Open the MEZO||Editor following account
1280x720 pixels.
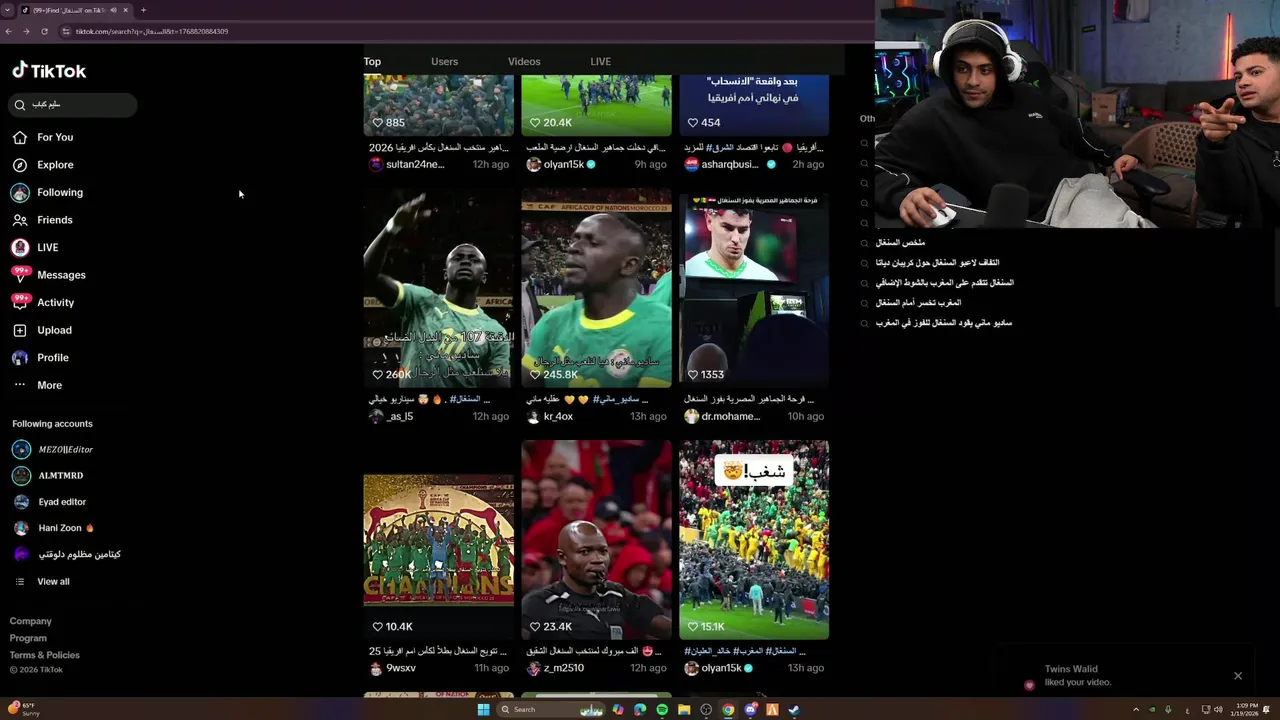click(x=53, y=450)
